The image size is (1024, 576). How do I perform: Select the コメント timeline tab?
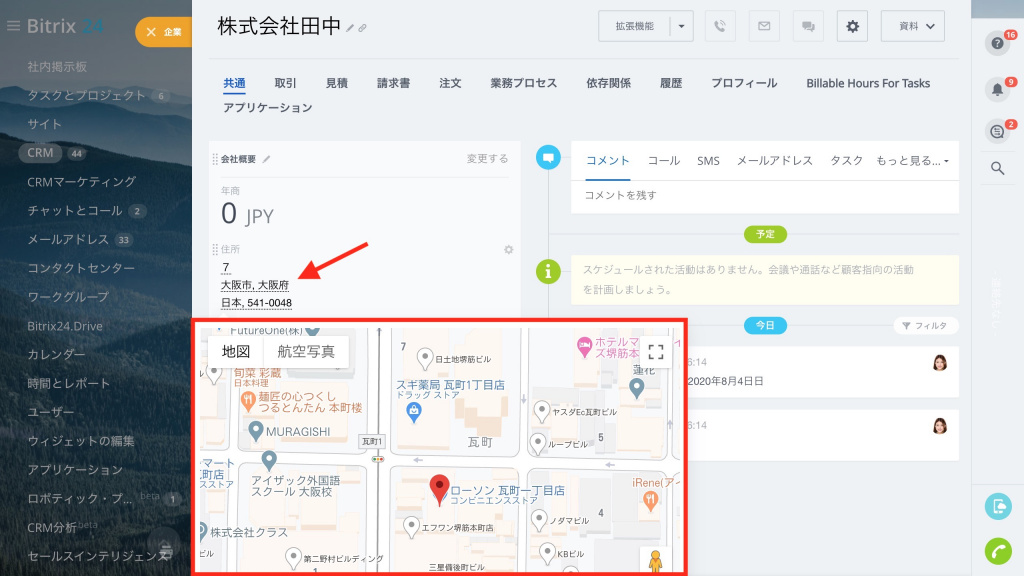pos(607,161)
